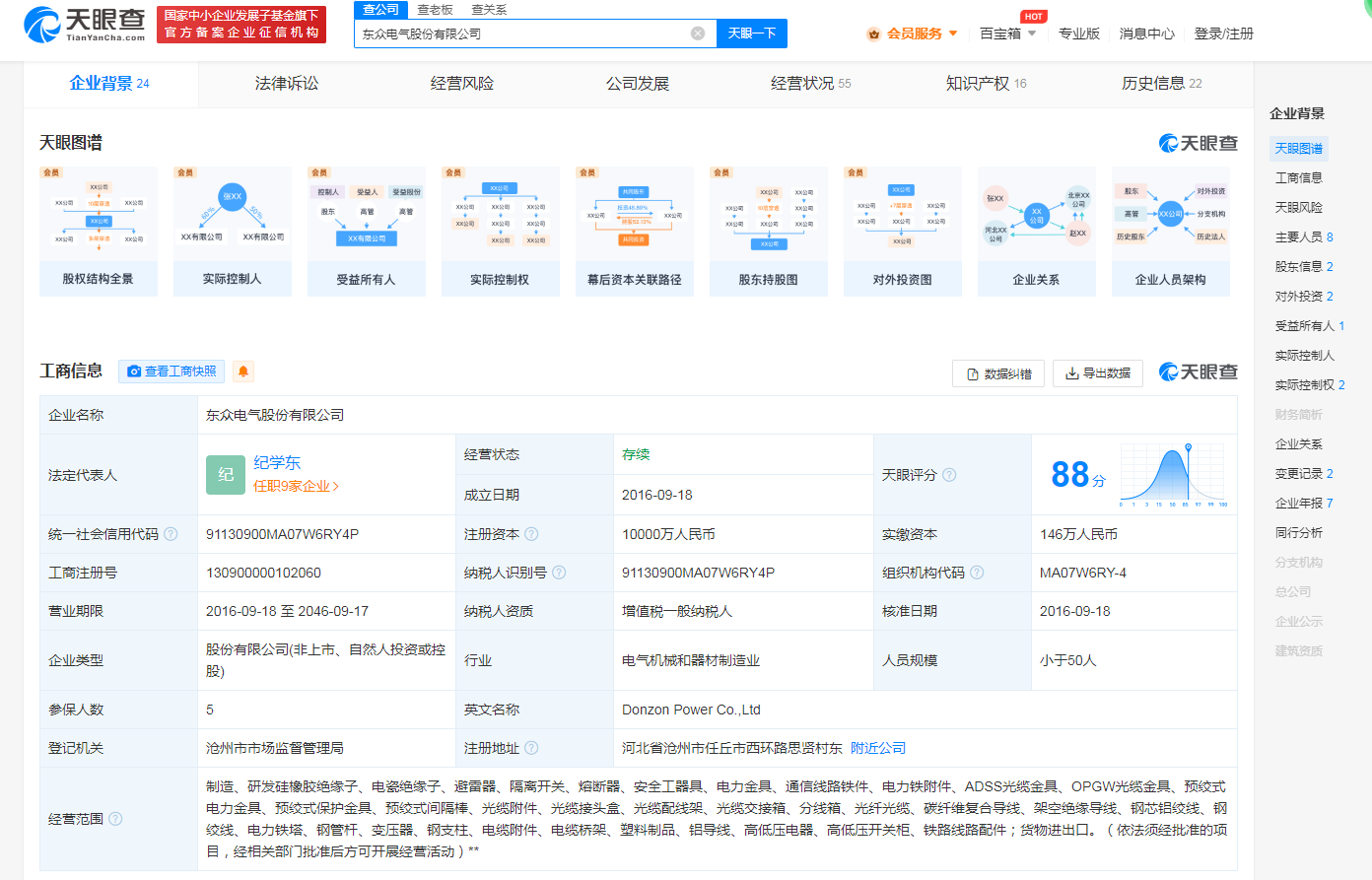Image resolution: width=1372 pixels, height=880 pixels.
Task: Select the 历史信息 tab
Action: click(1162, 84)
